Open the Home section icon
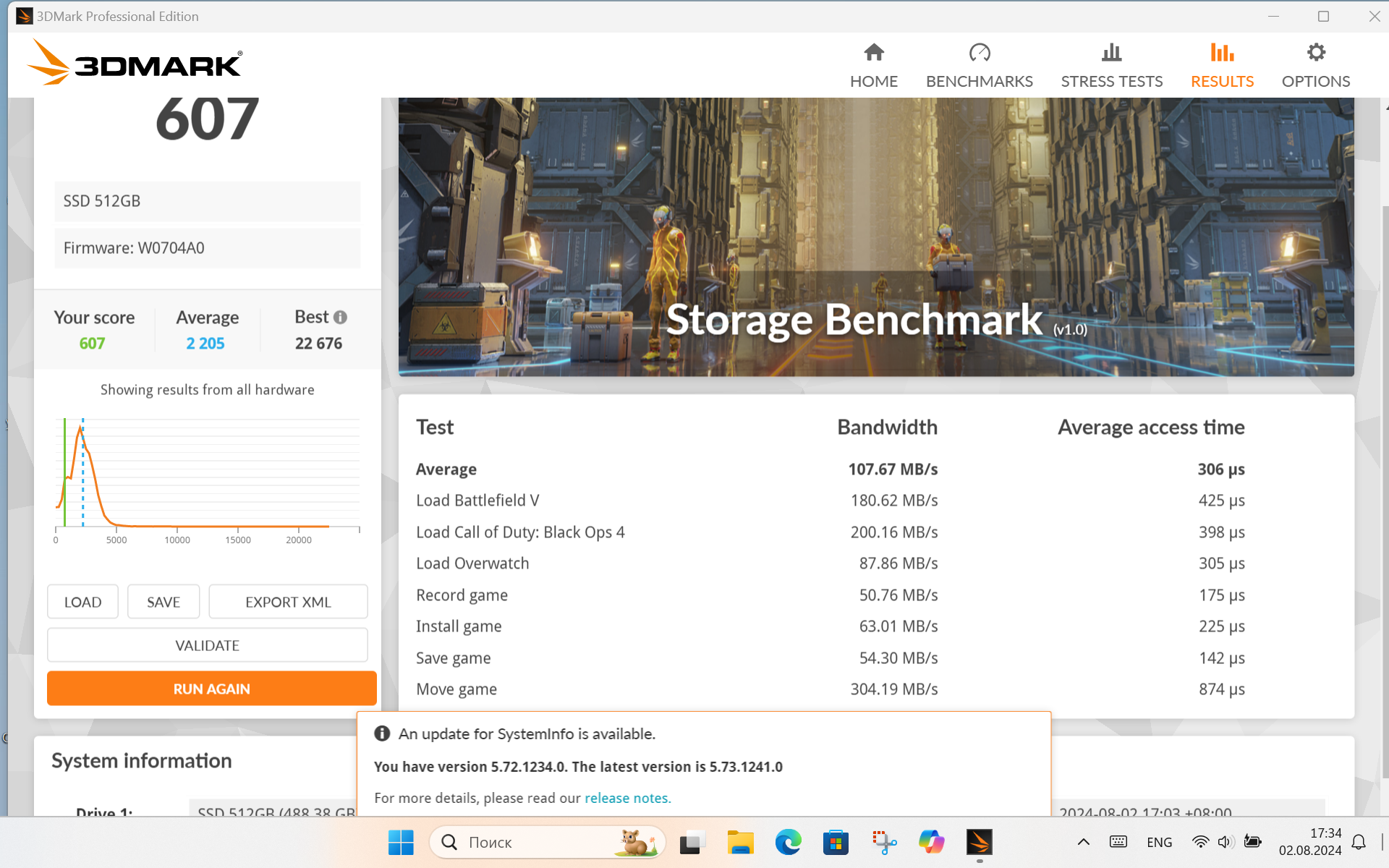The height and width of the screenshot is (868, 1389). click(873, 53)
